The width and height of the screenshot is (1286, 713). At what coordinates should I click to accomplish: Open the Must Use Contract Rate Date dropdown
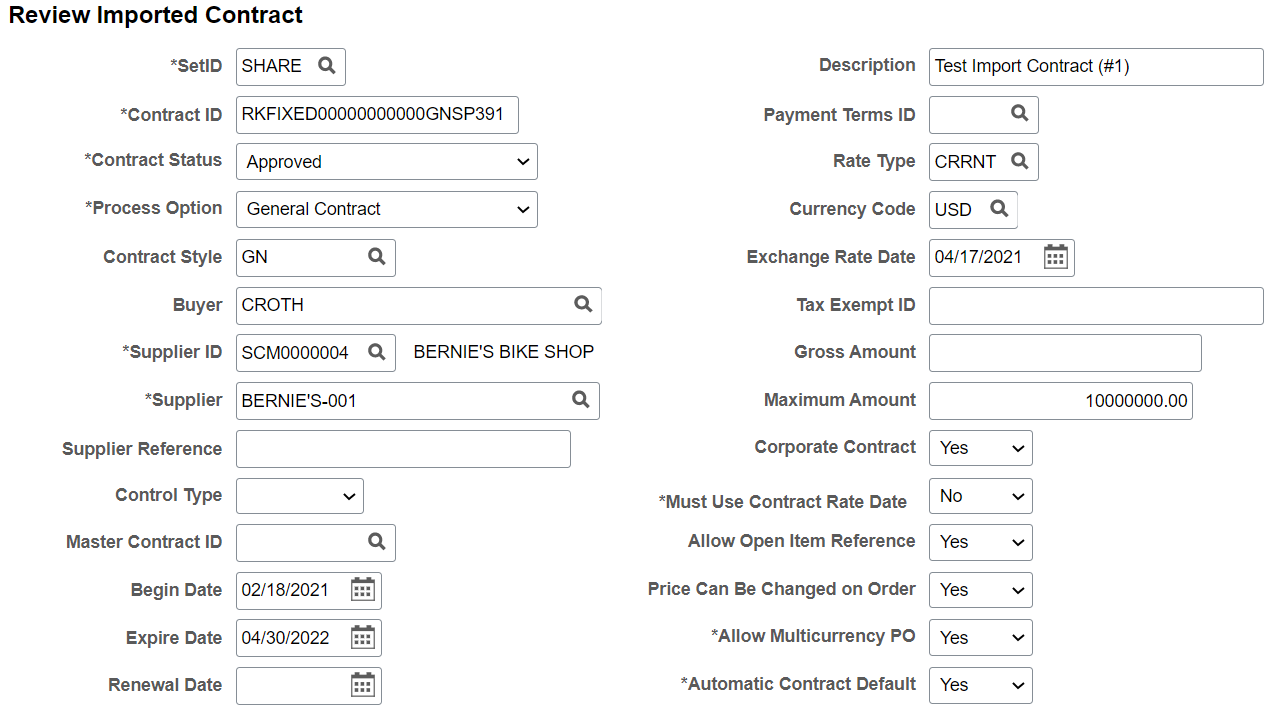(980, 495)
